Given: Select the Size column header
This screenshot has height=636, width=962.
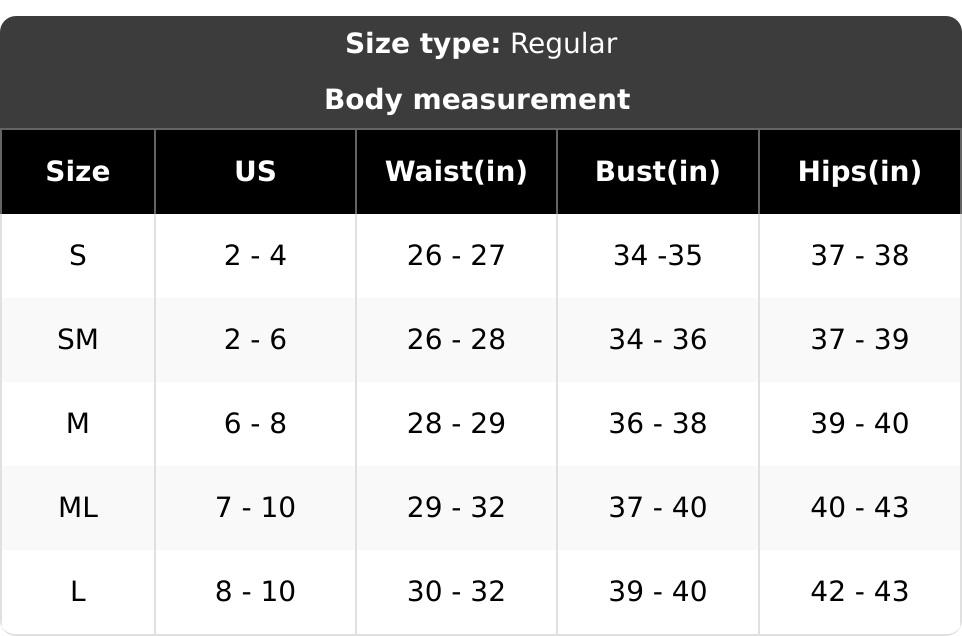Looking at the screenshot, I should pos(78,172).
